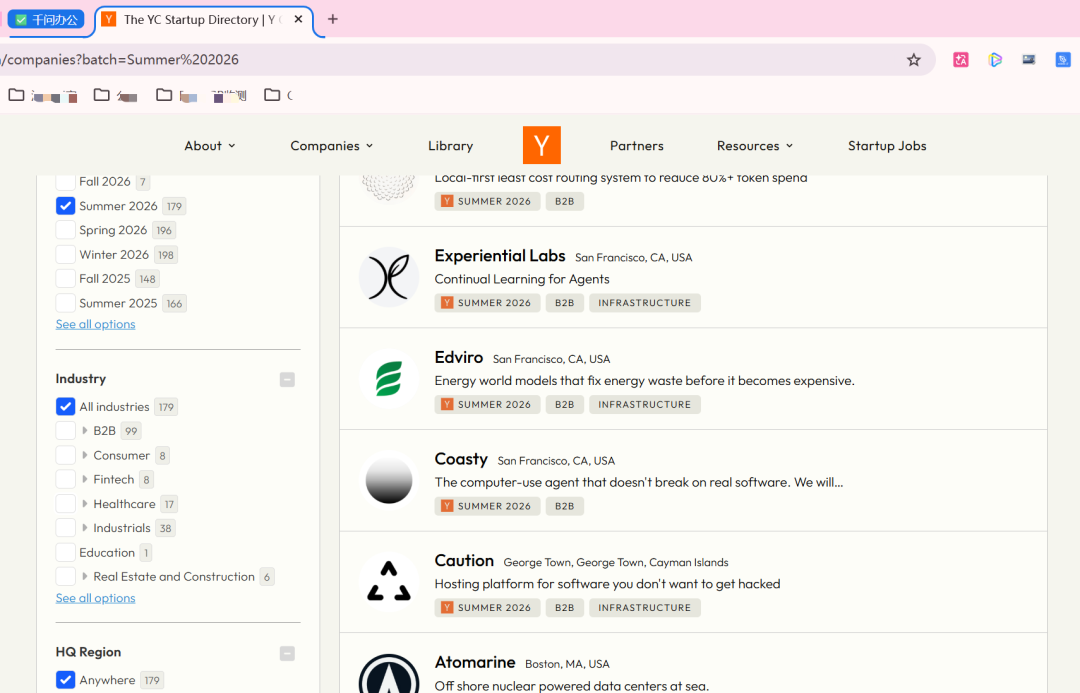Open the Experiential Labs company logo

pos(389,277)
